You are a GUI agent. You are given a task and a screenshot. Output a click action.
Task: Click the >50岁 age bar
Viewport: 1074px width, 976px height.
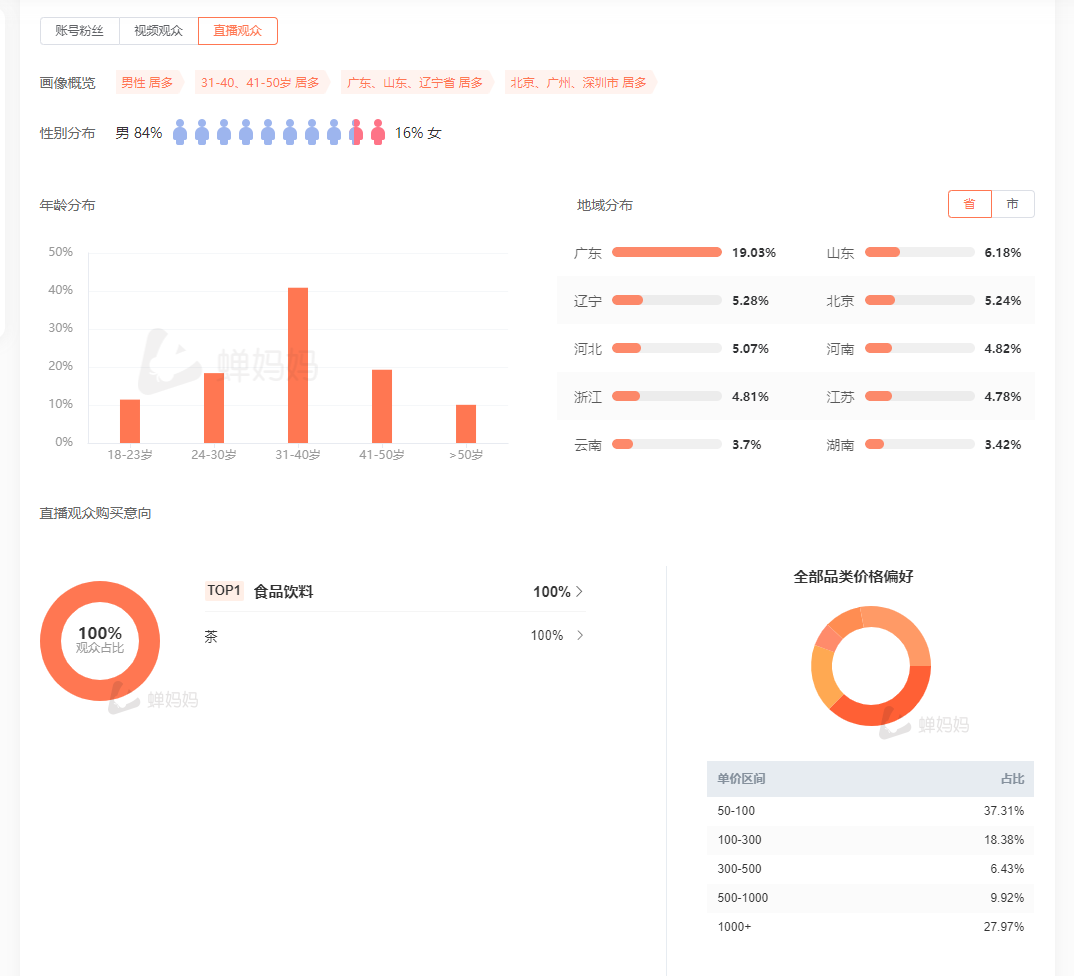coord(466,423)
